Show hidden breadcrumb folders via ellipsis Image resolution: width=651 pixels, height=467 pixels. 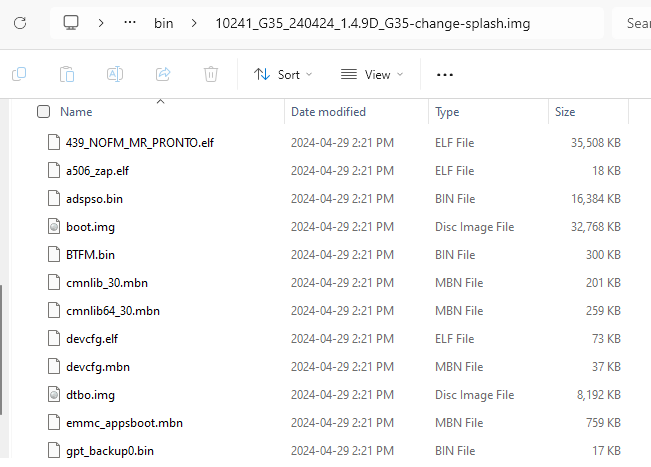tap(129, 22)
